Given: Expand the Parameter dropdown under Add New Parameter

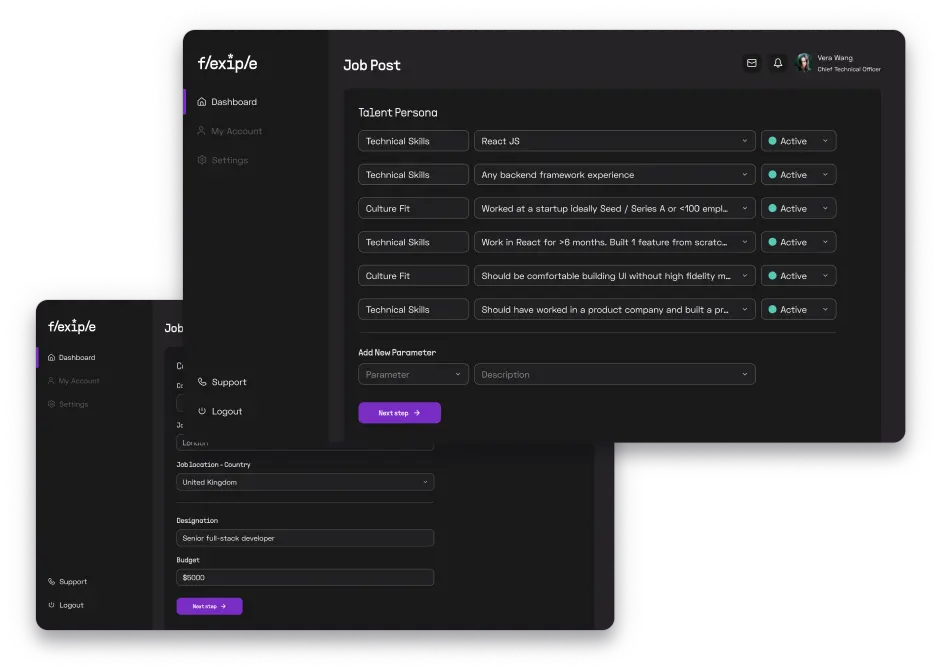Looking at the screenshot, I should [x=413, y=375].
